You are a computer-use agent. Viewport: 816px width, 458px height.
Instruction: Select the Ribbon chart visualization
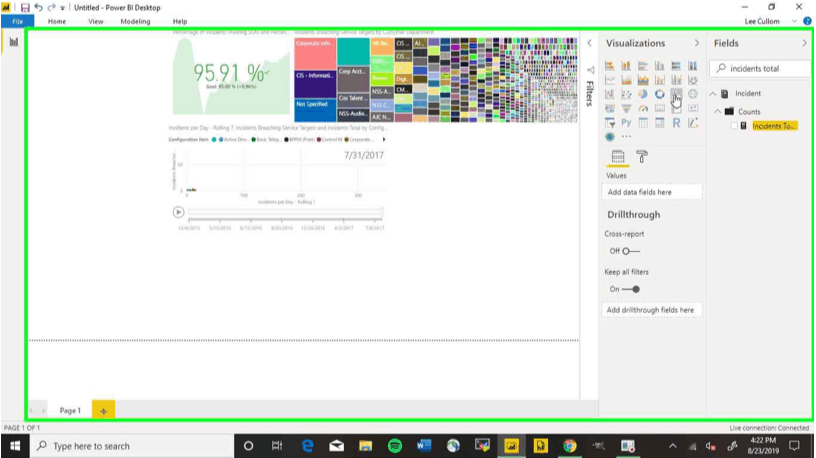click(x=693, y=80)
